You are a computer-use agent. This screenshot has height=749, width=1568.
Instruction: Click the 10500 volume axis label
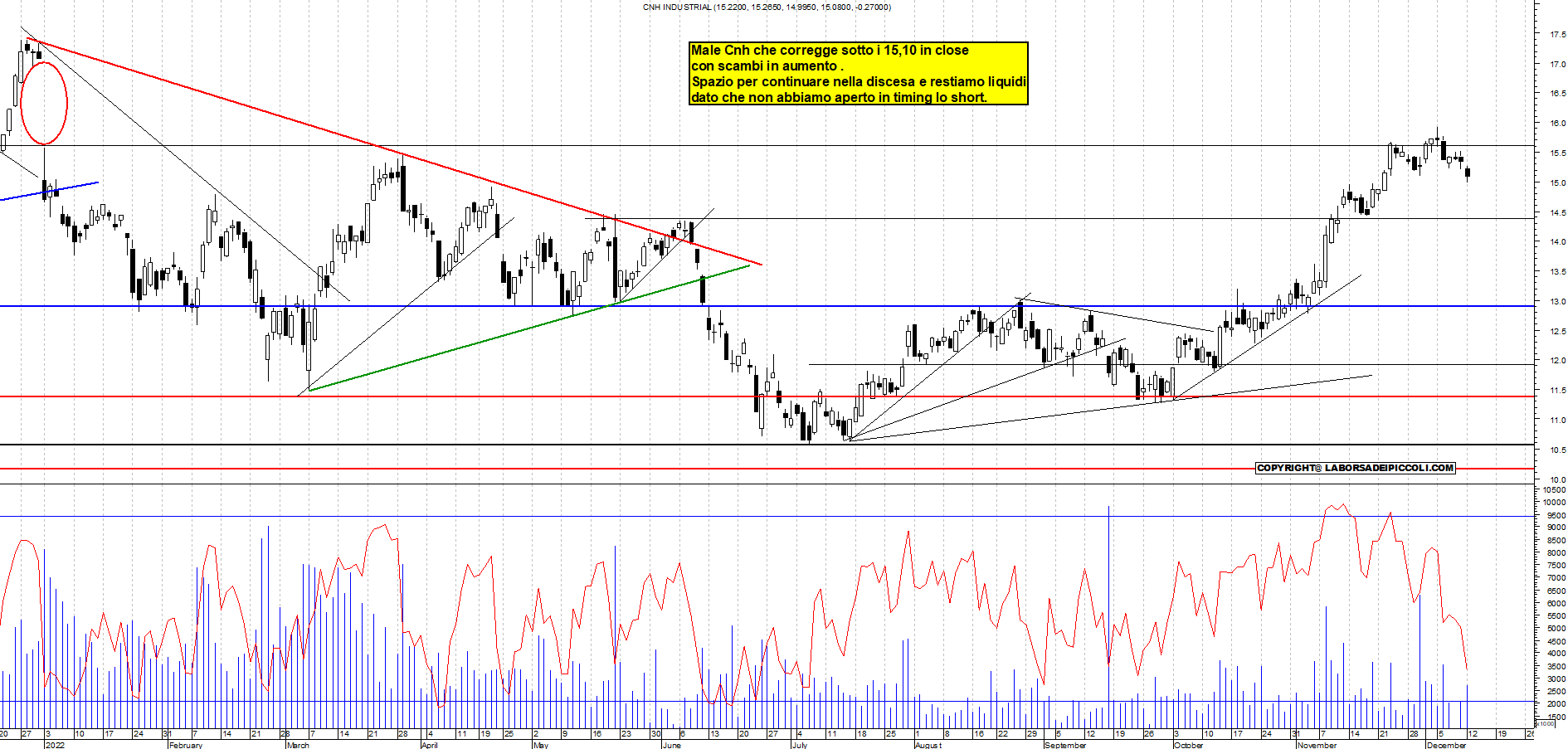[1554, 490]
